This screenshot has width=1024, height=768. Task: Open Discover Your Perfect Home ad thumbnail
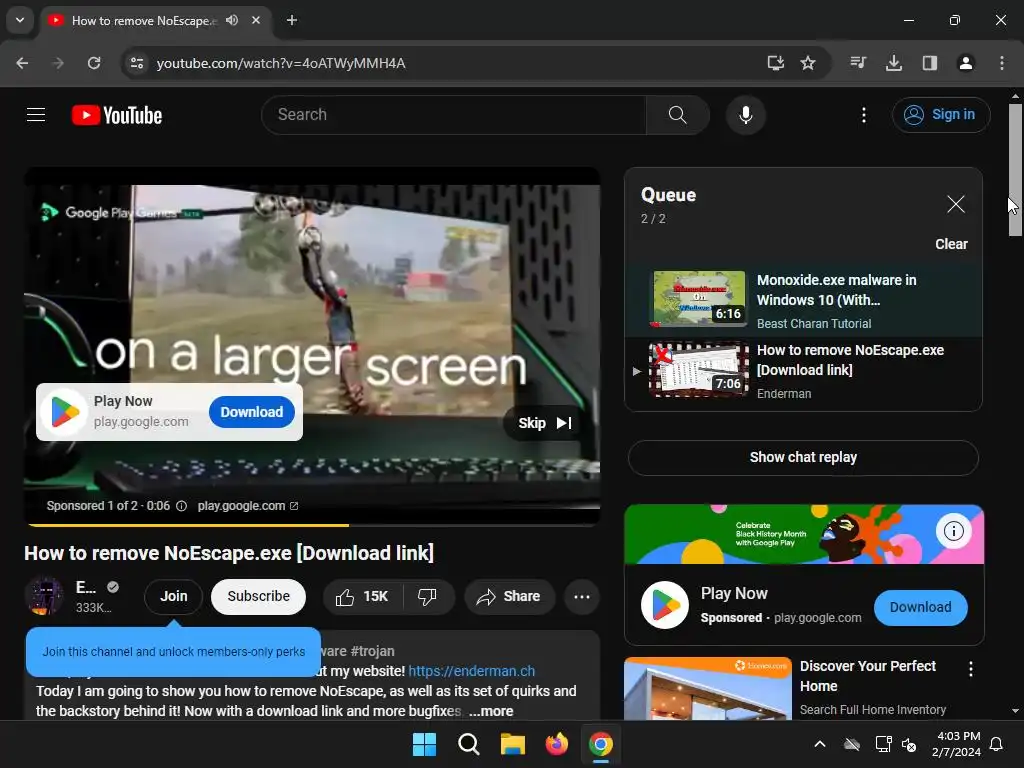coord(707,688)
